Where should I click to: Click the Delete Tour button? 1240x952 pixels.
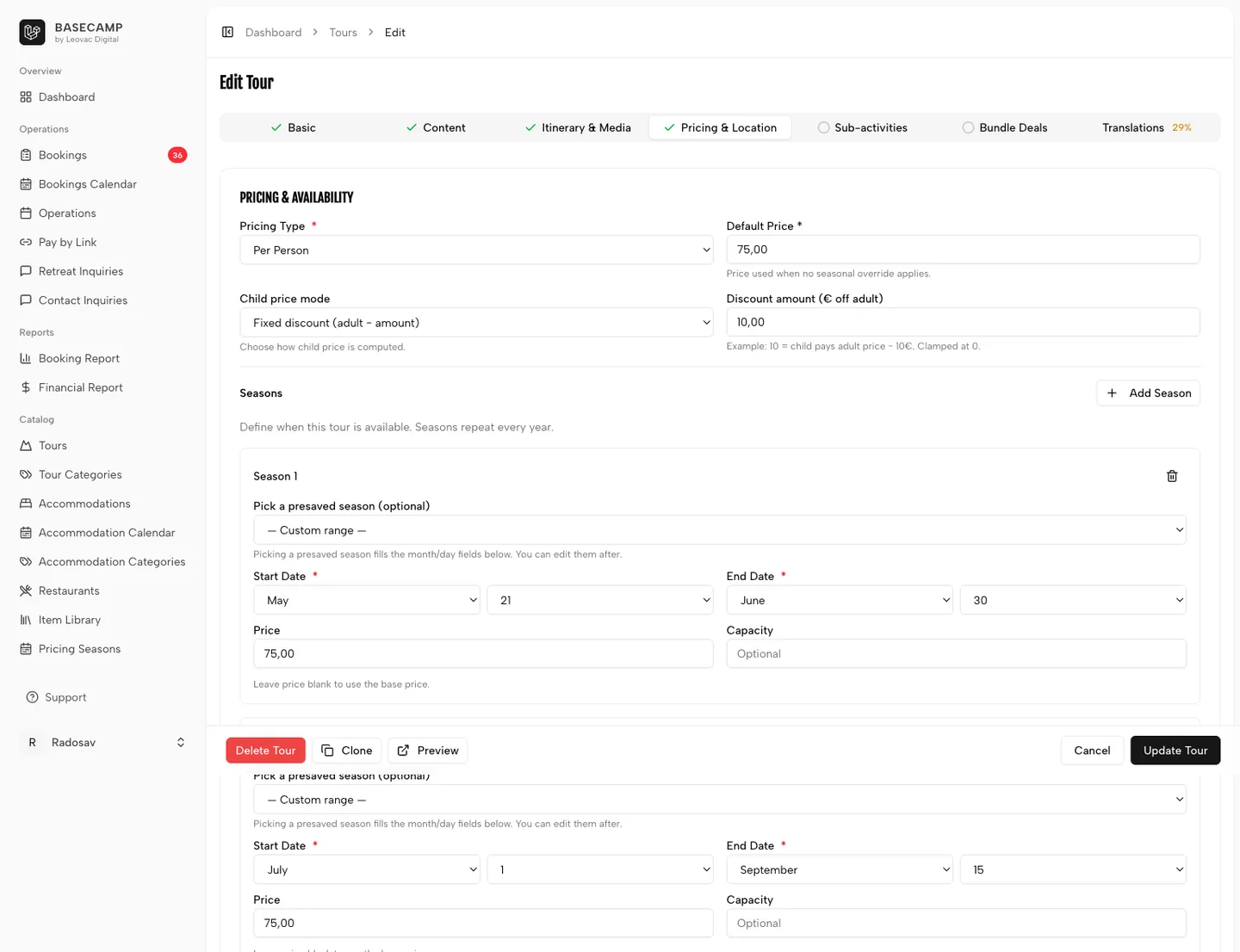pyautogui.click(x=265, y=751)
